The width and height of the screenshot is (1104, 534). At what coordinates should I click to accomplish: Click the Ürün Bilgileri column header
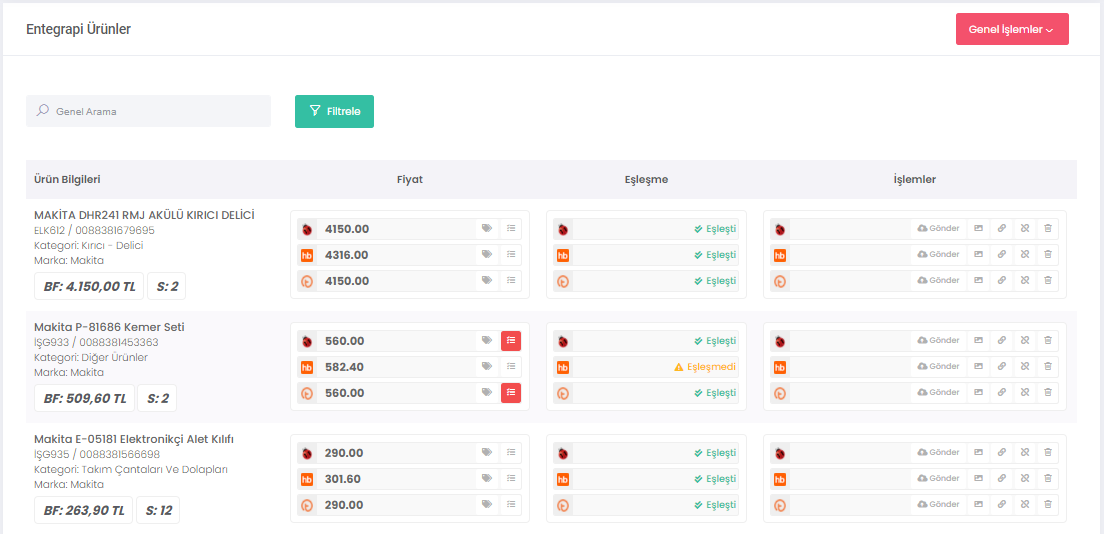(x=67, y=180)
